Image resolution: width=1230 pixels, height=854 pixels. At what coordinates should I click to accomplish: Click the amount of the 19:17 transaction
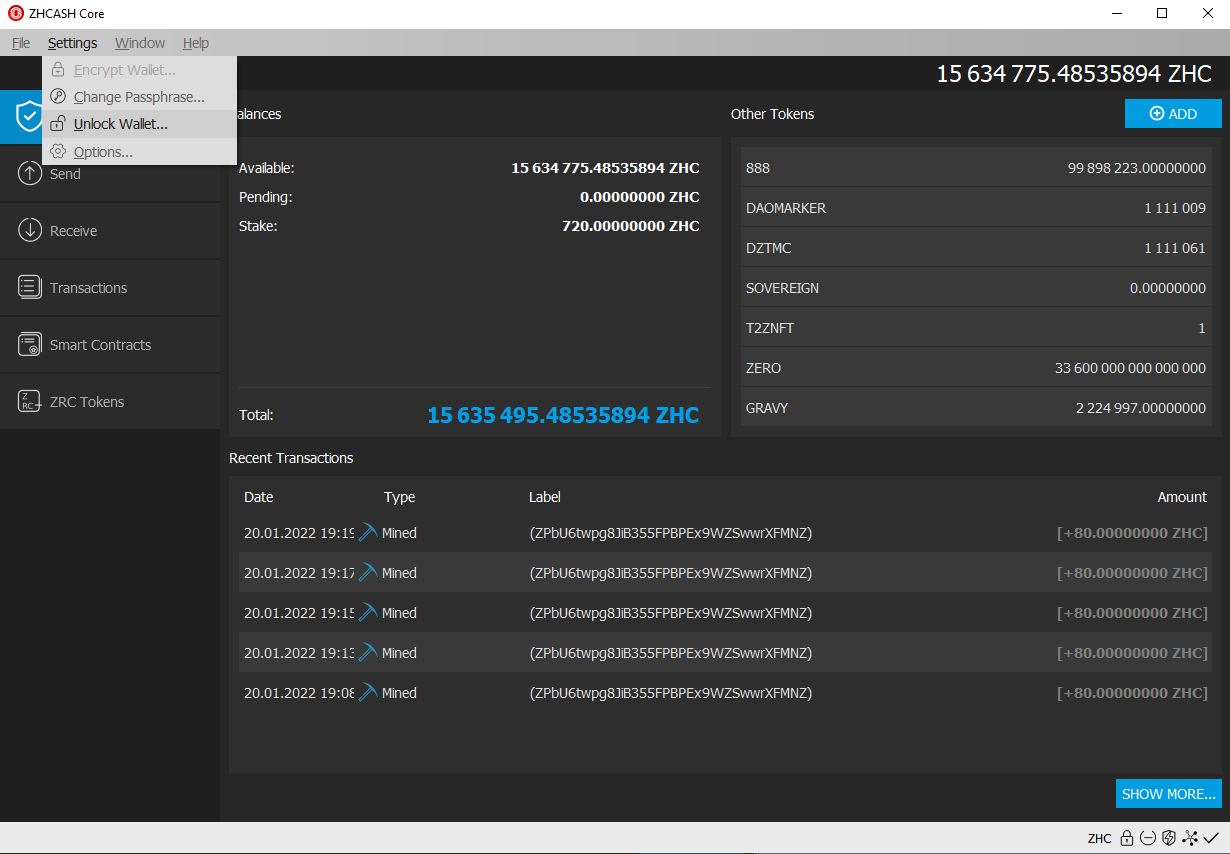click(1132, 573)
